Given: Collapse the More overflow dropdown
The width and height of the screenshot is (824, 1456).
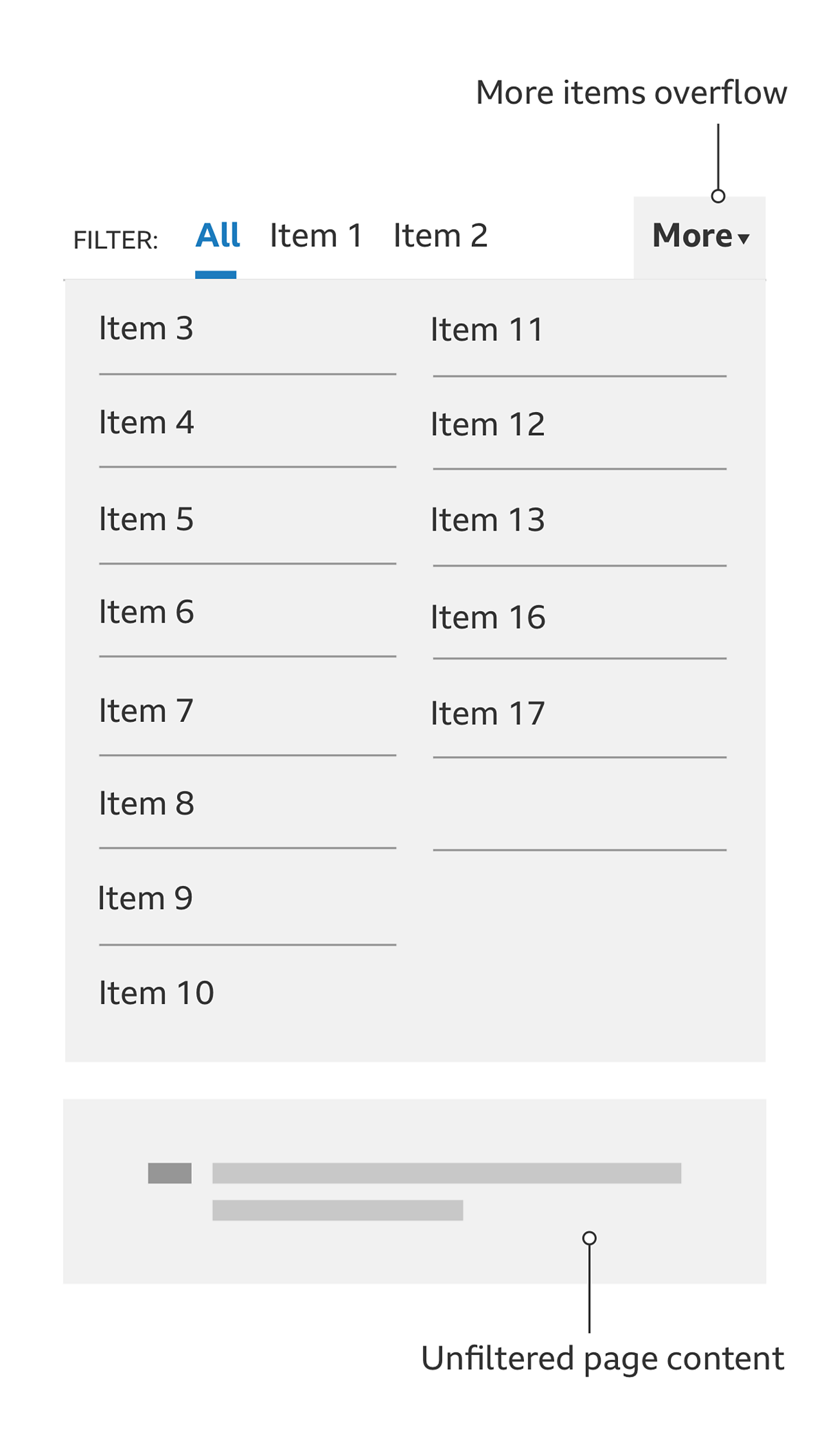Looking at the screenshot, I should coord(699,236).
